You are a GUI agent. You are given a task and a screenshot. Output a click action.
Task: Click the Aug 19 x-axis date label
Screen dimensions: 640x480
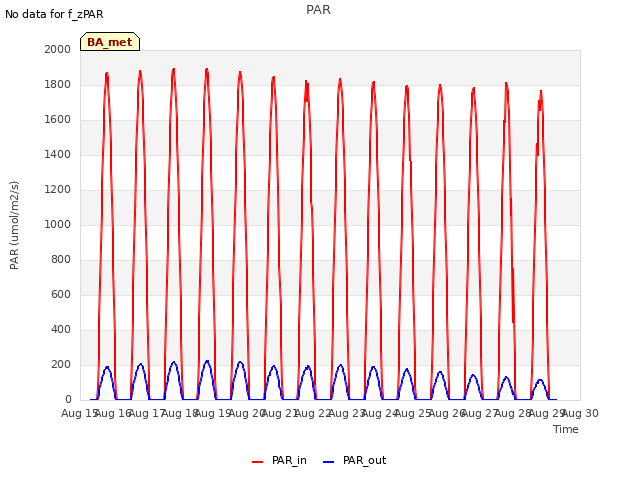coord(213,413)
